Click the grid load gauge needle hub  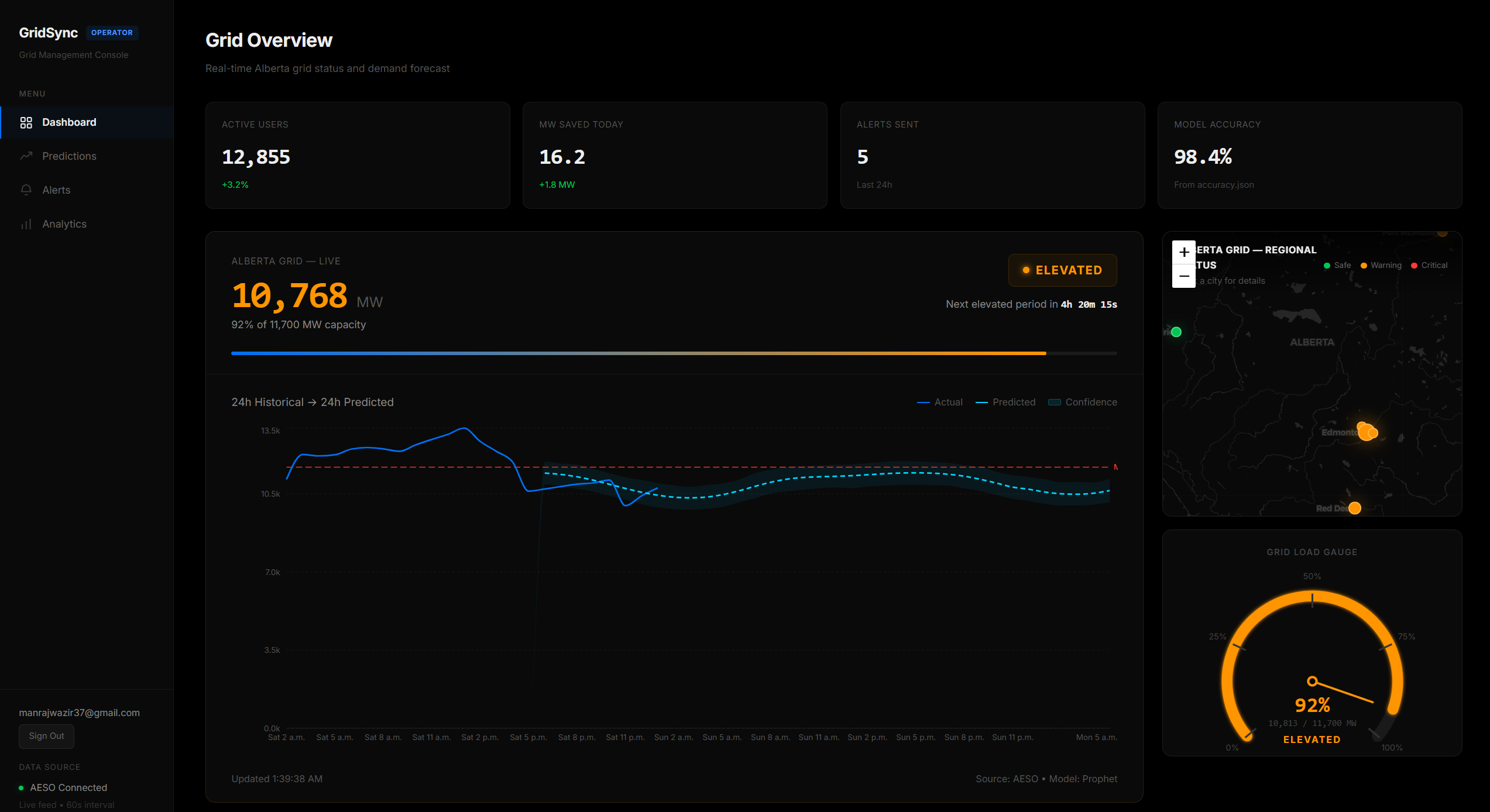[x=1312, y=681]
